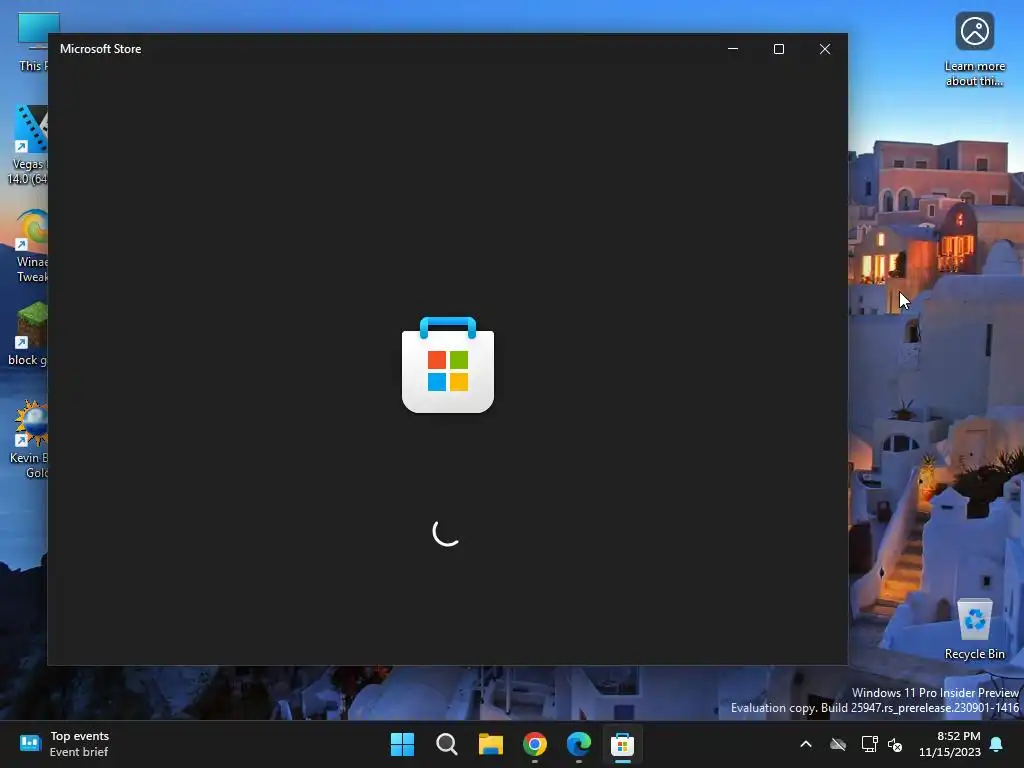Select Winaero Tweaker desktop shortcut
Viewport: 1024px width, 768px height.
click(x=31, y=245)
